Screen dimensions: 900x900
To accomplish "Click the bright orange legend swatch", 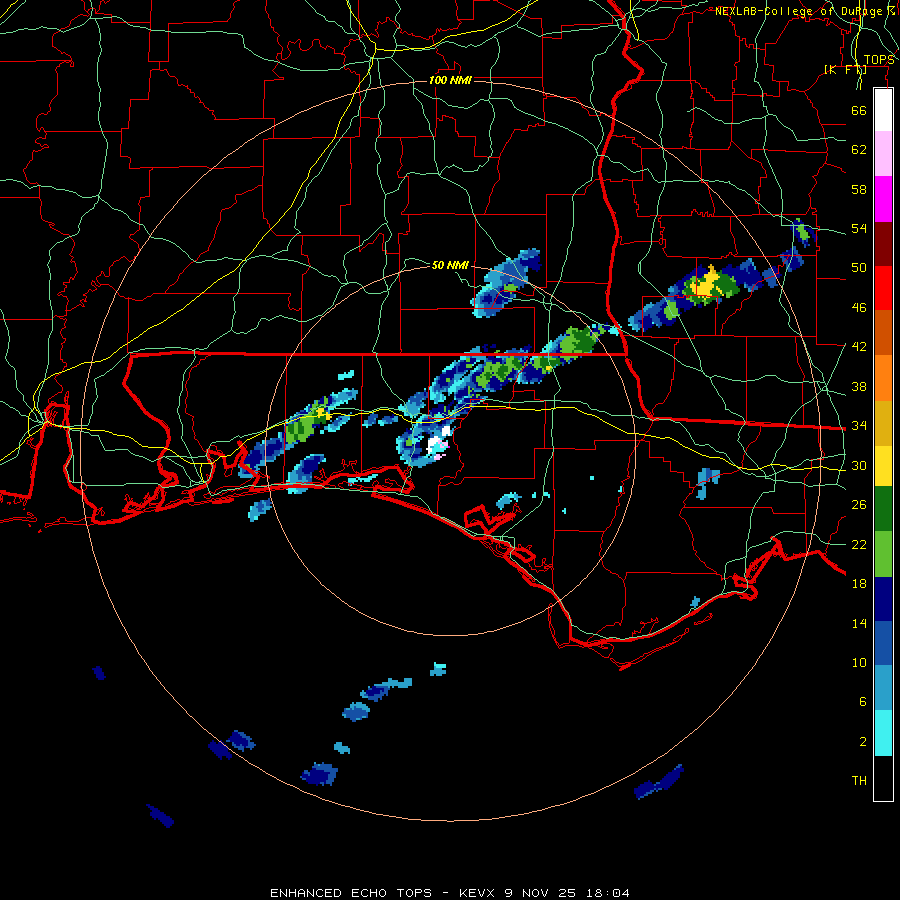I will [x=883, y=378].
